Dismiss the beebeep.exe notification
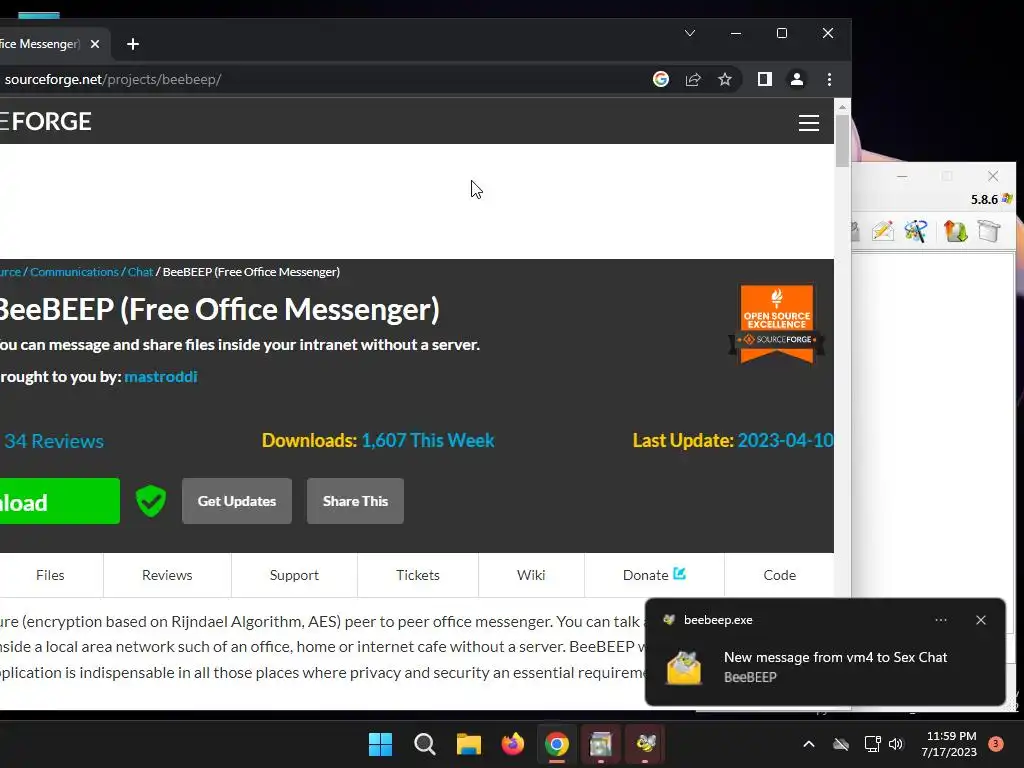Viewport: 1024px width, 768px height. [x=981, y=620]
